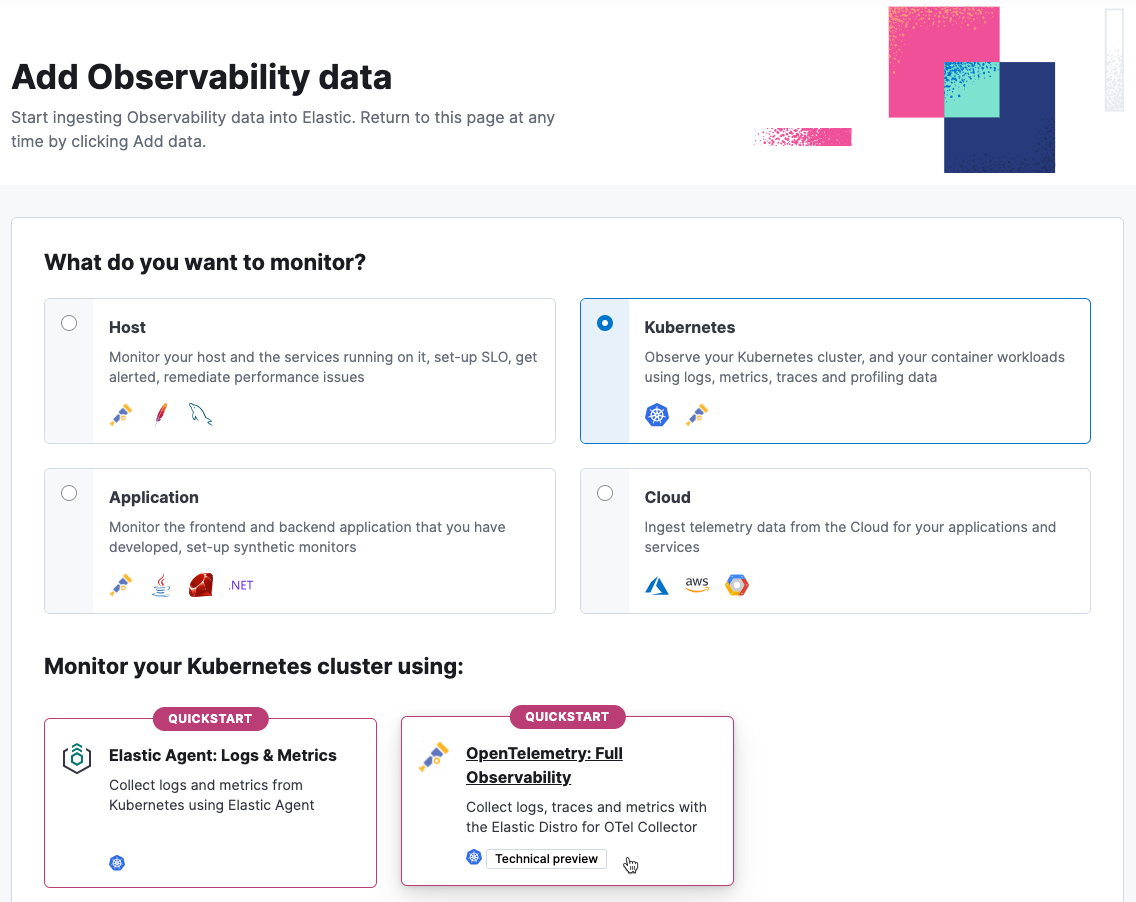
Task: Select the Kubernetes radio button
Action: 605,323
